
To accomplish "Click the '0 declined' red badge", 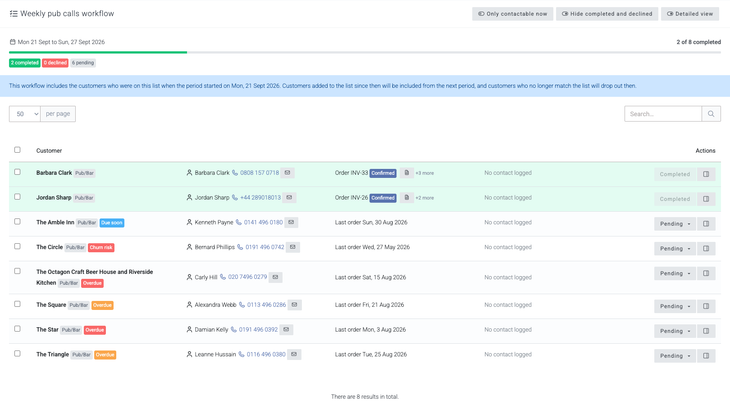I will tap(55, 63).
